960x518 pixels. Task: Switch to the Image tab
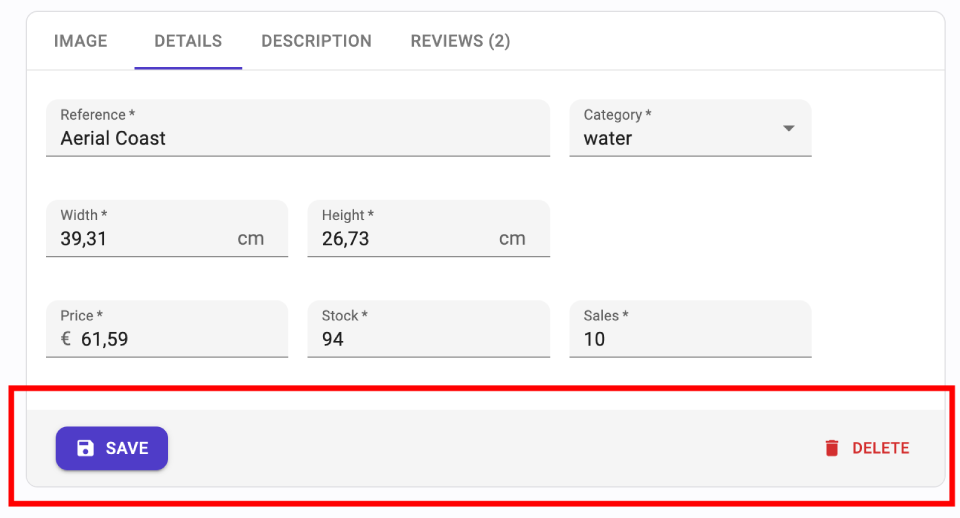pos(80,41)
